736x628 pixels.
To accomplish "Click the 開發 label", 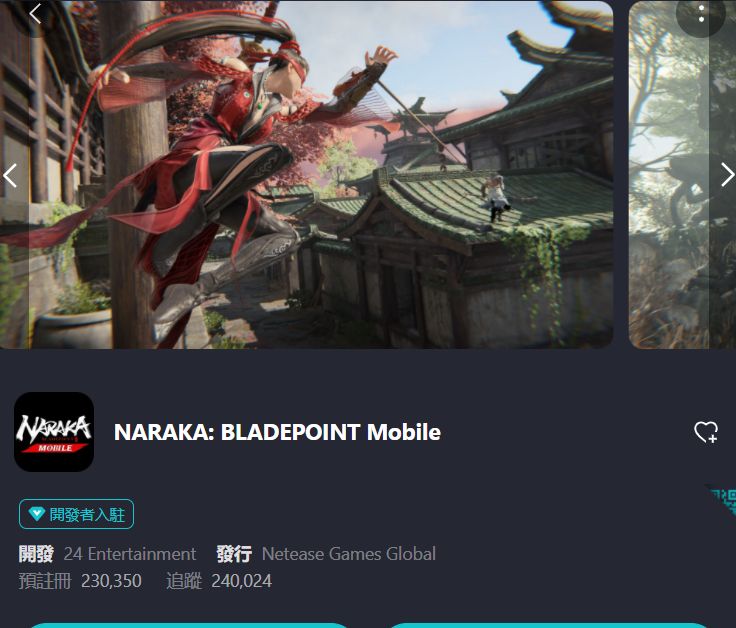I will click(x=36, y=554).
